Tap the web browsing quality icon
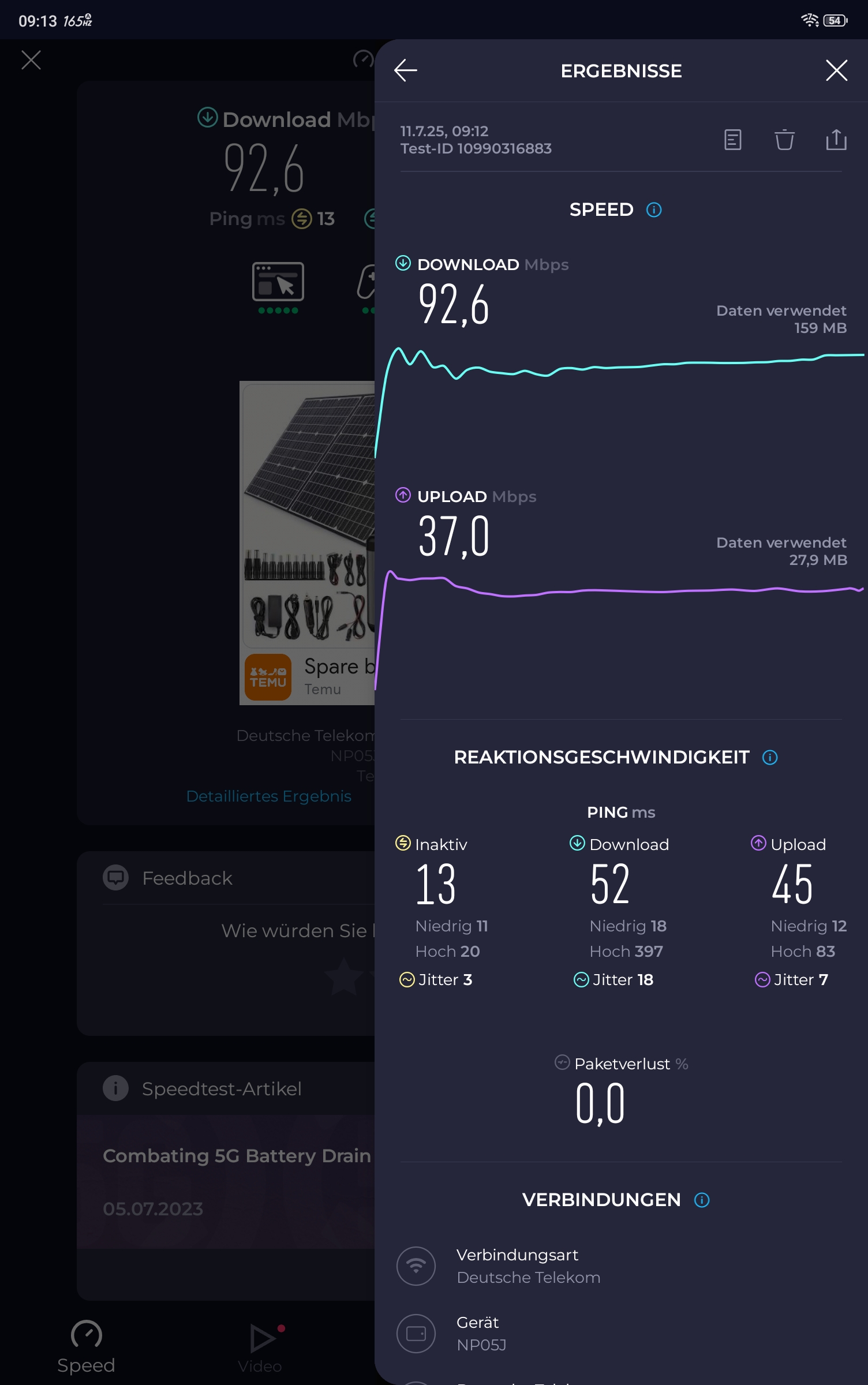The height and width of the screenshot is (1385, 868). (278, 282)
